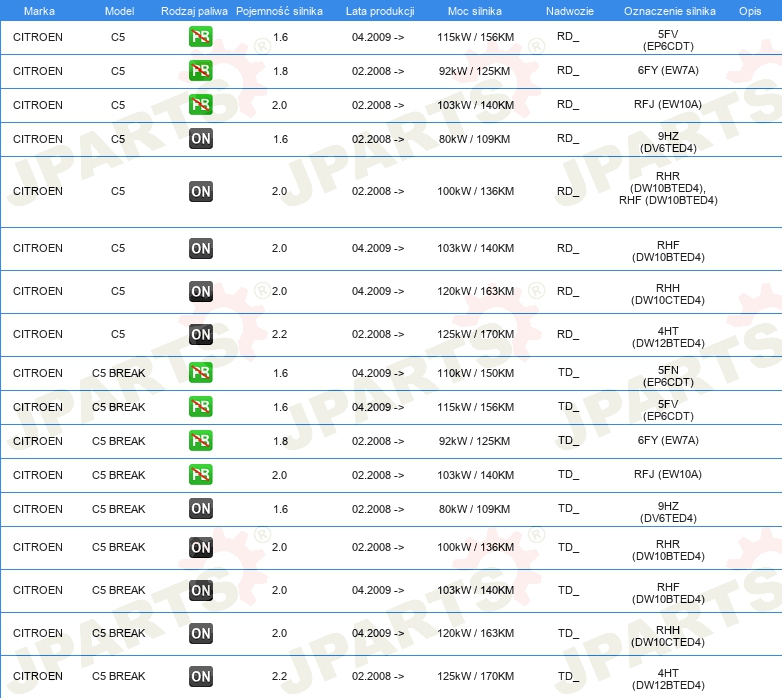Click the Model column header
782x698 pixels.
click(x=119, y=11)
